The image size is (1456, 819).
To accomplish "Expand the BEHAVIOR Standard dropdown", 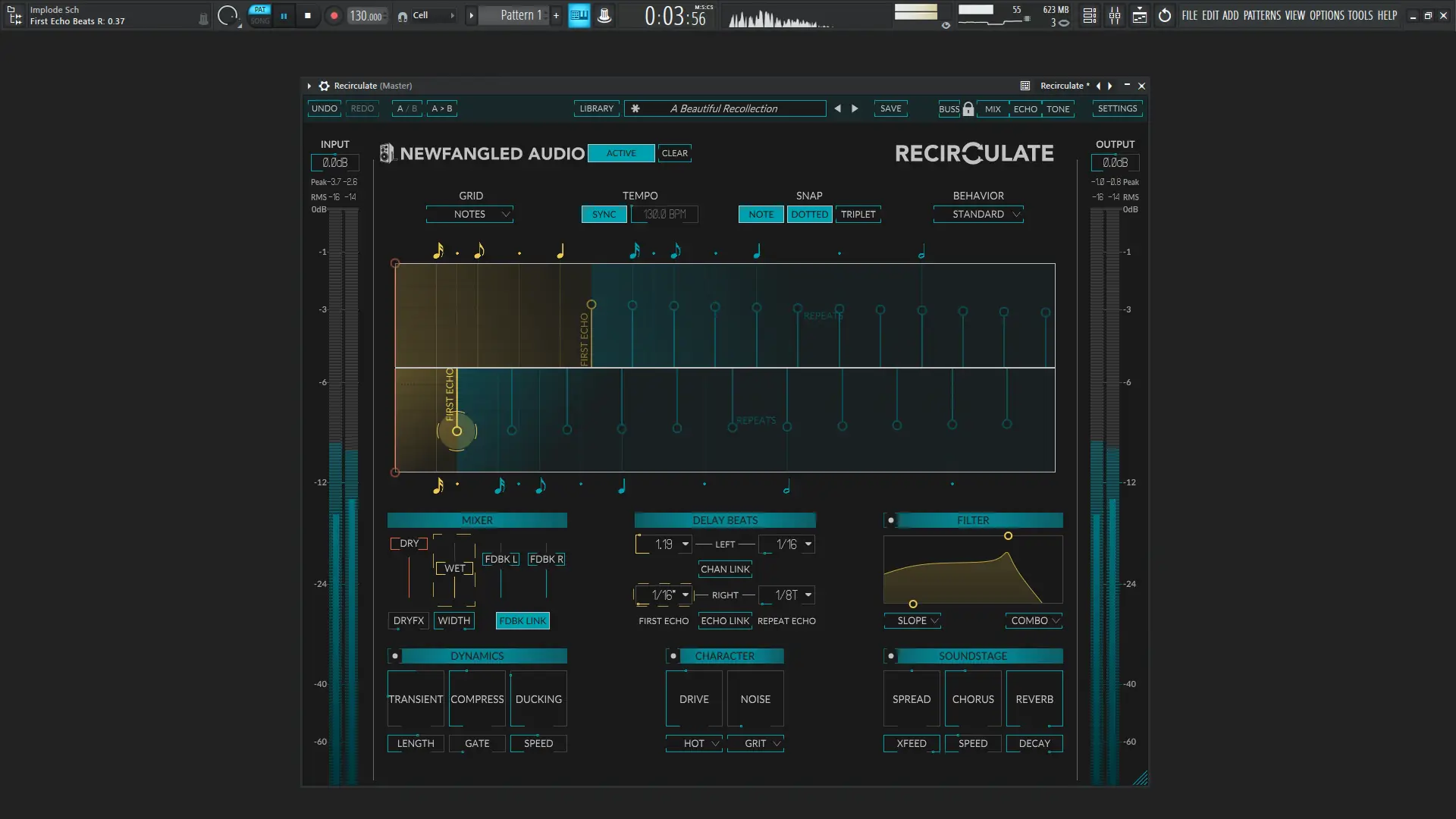I will pyautogui.click(x=978, y=215).
